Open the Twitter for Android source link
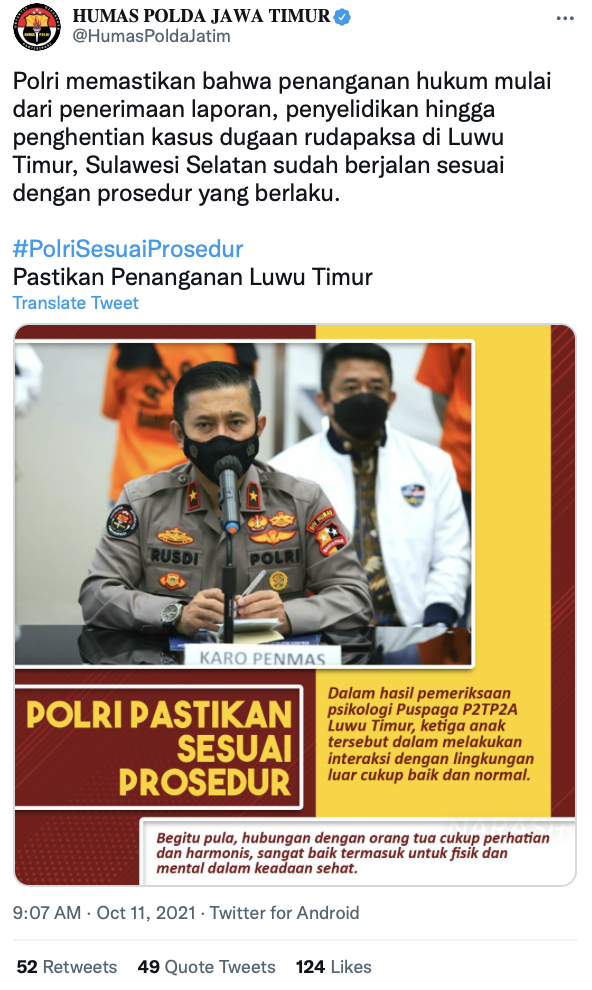The width and height of the screenshot is (592, 990). 285,913
